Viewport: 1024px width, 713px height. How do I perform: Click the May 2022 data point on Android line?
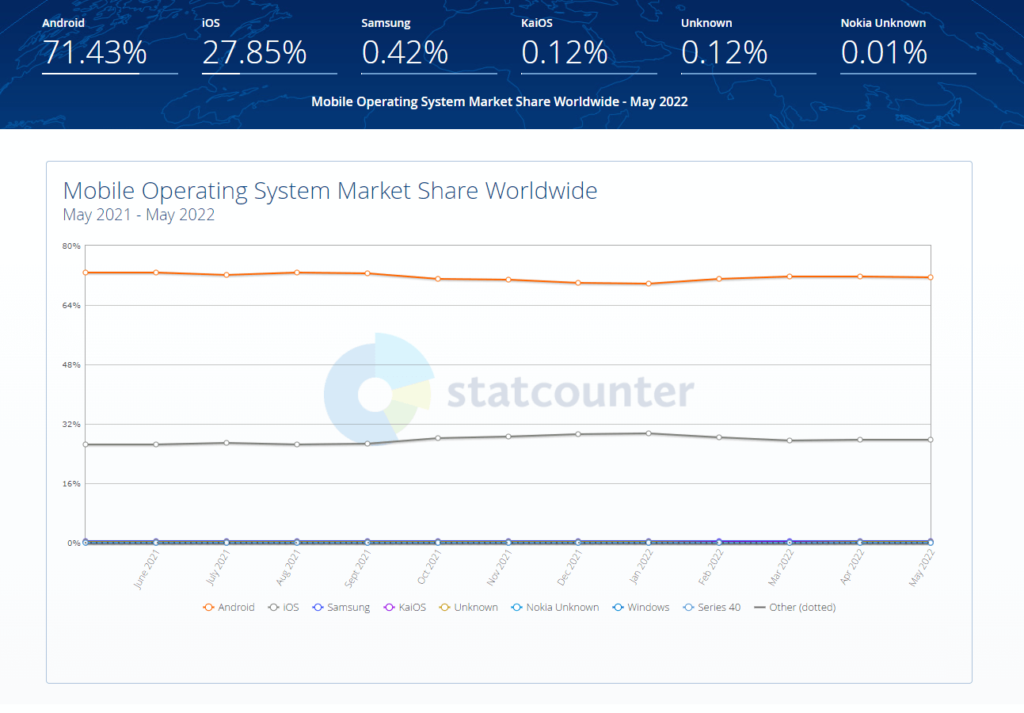pyautogui.click(x=929, y=277)
